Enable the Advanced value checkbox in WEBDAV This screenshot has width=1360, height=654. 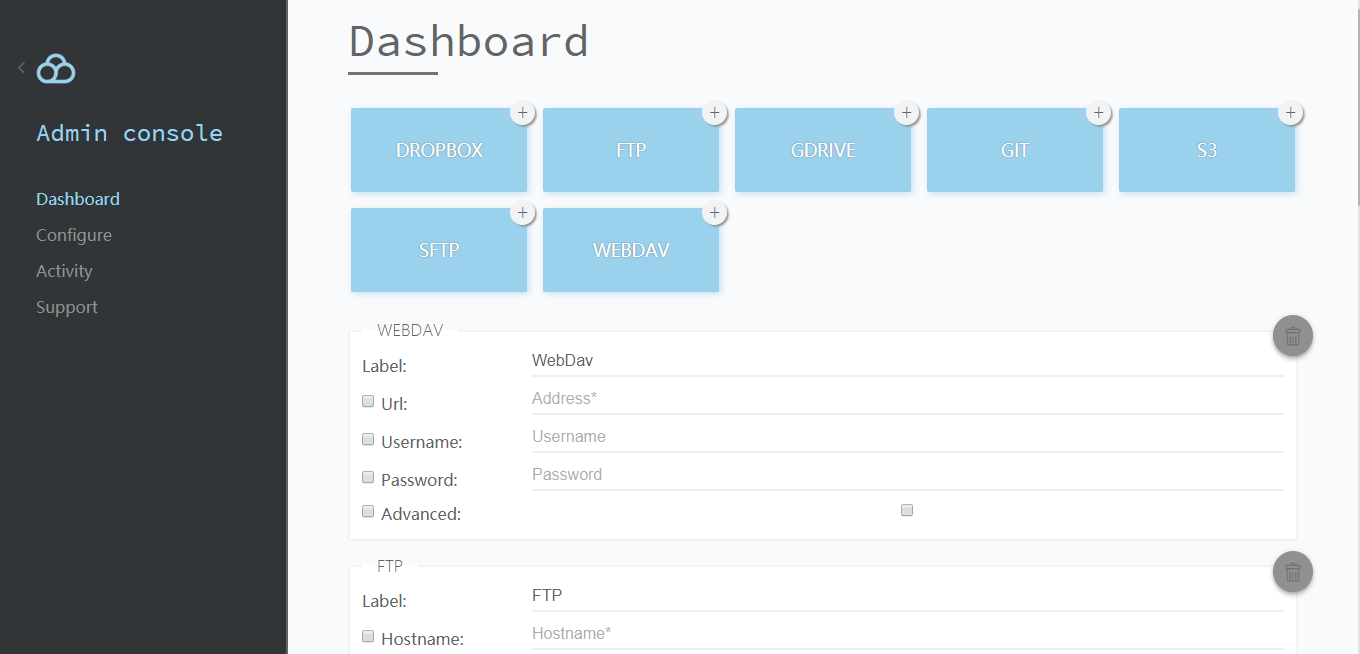click(x=907, y=510)
